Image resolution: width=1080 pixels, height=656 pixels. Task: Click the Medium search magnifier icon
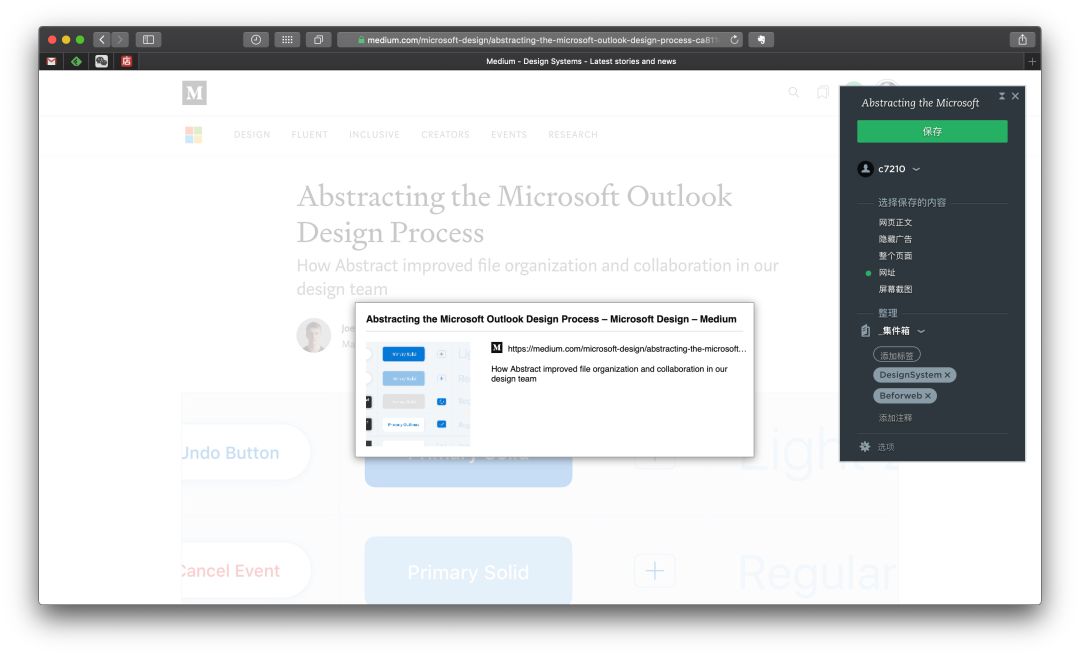(793, 92)
